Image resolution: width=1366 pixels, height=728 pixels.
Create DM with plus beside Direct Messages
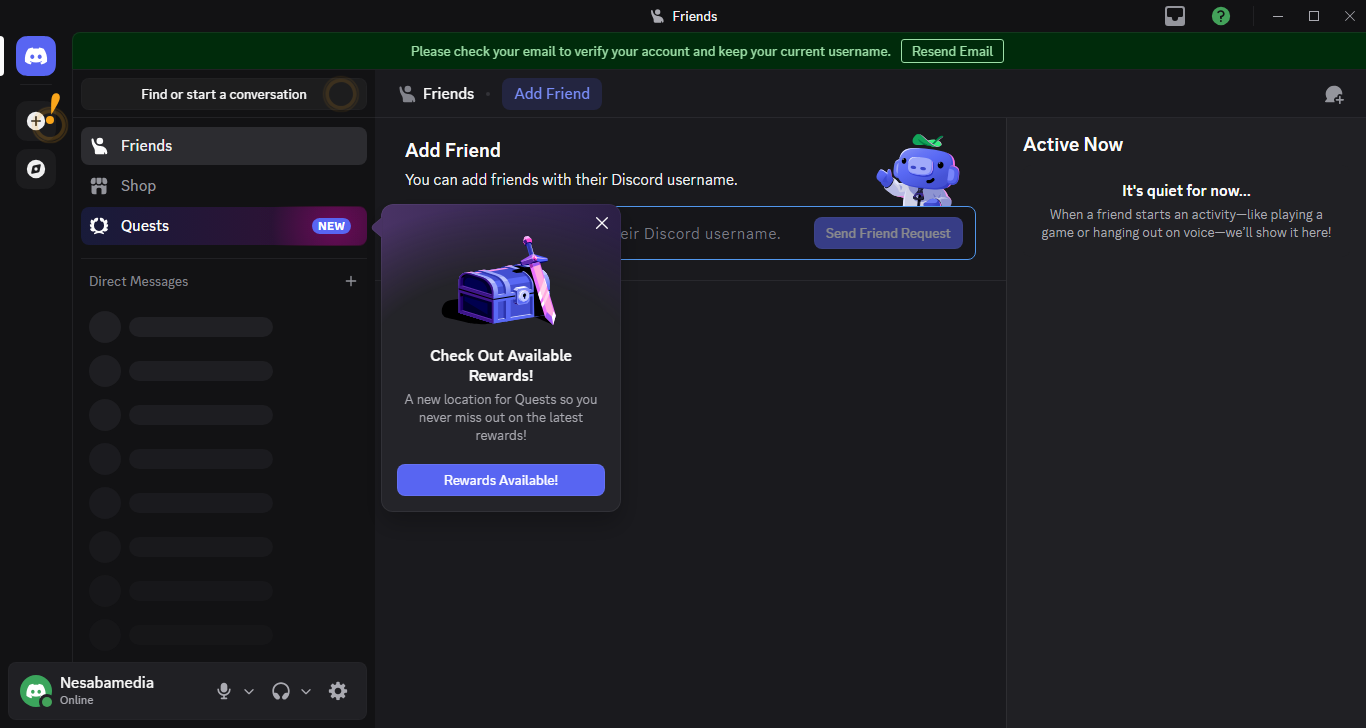tap(351, 282)
